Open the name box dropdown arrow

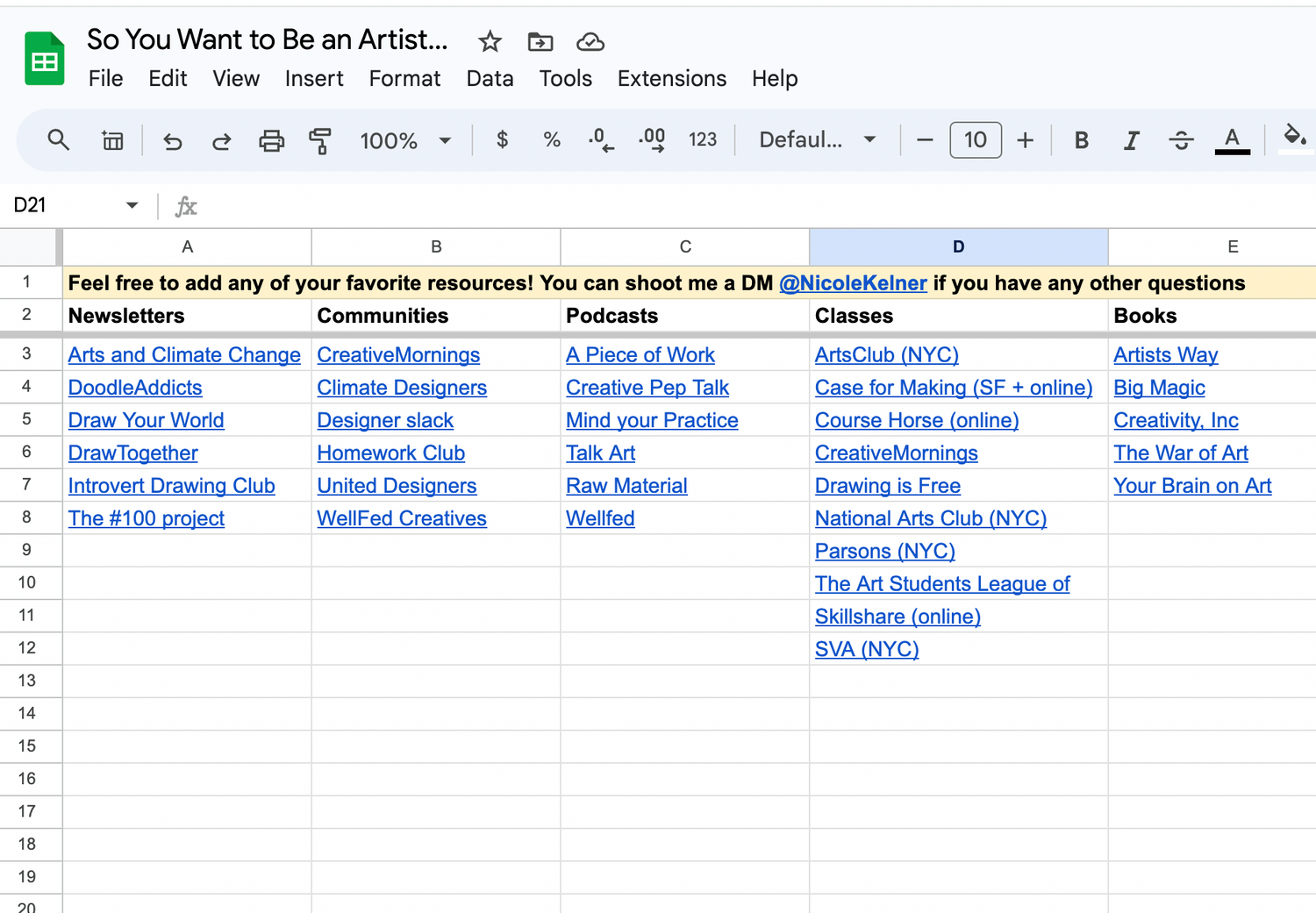tap(132, 205)
